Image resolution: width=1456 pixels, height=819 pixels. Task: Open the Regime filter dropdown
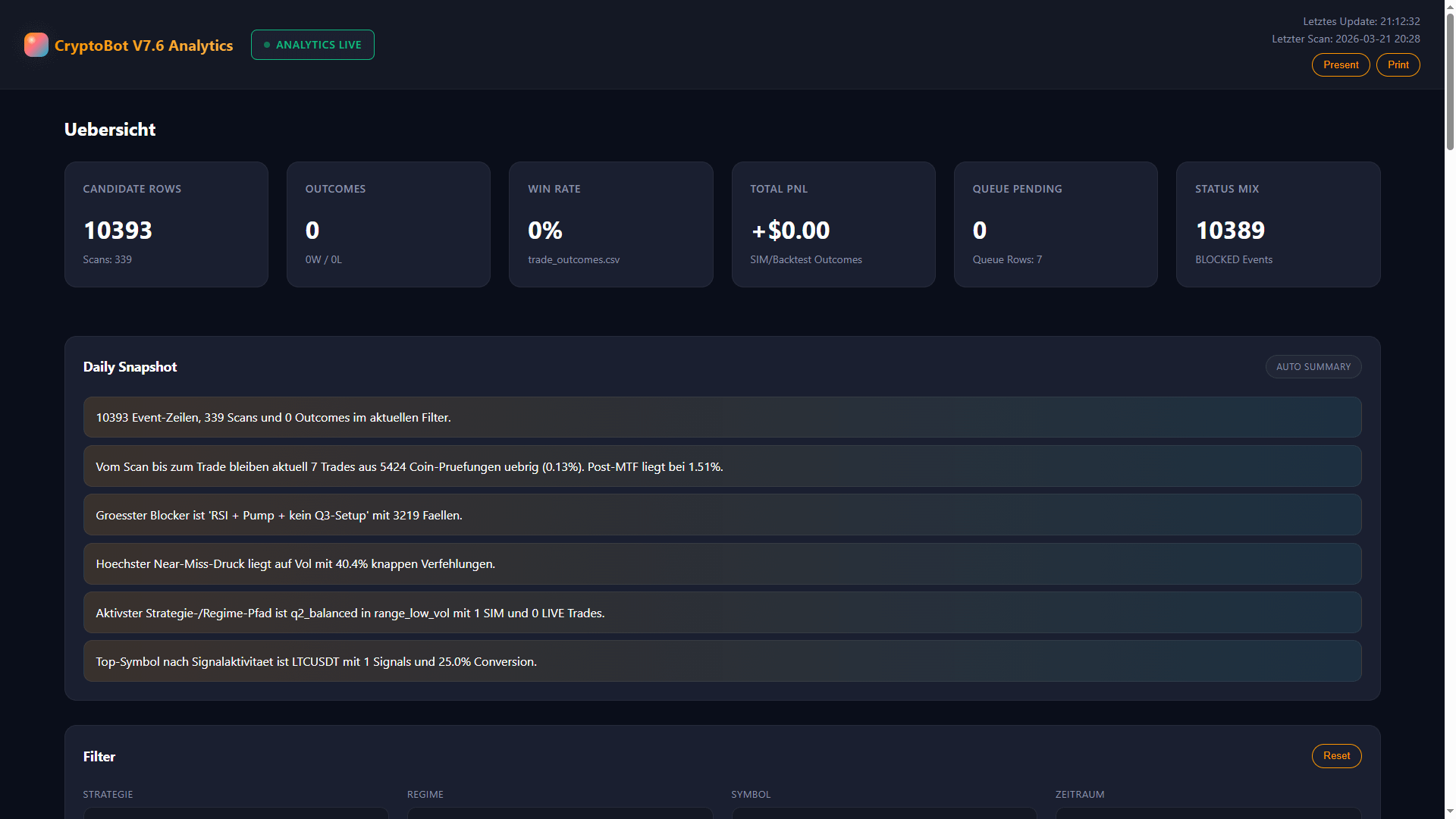click(x=560, y=813)
